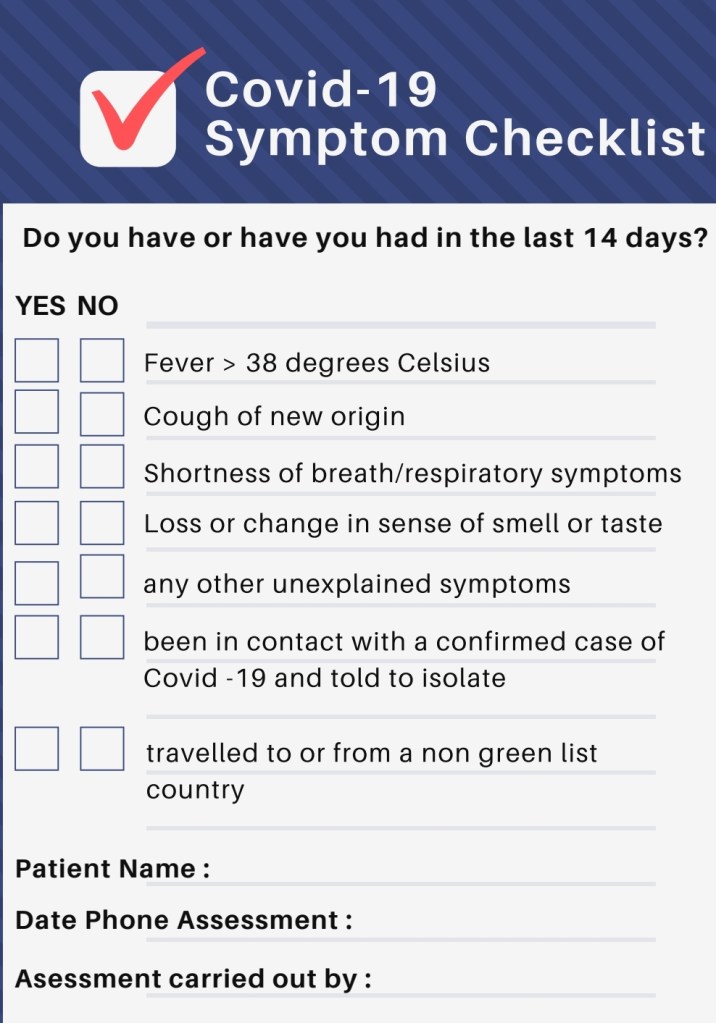Check NO for Fever > 38 degrees

[x=102, y=361]
